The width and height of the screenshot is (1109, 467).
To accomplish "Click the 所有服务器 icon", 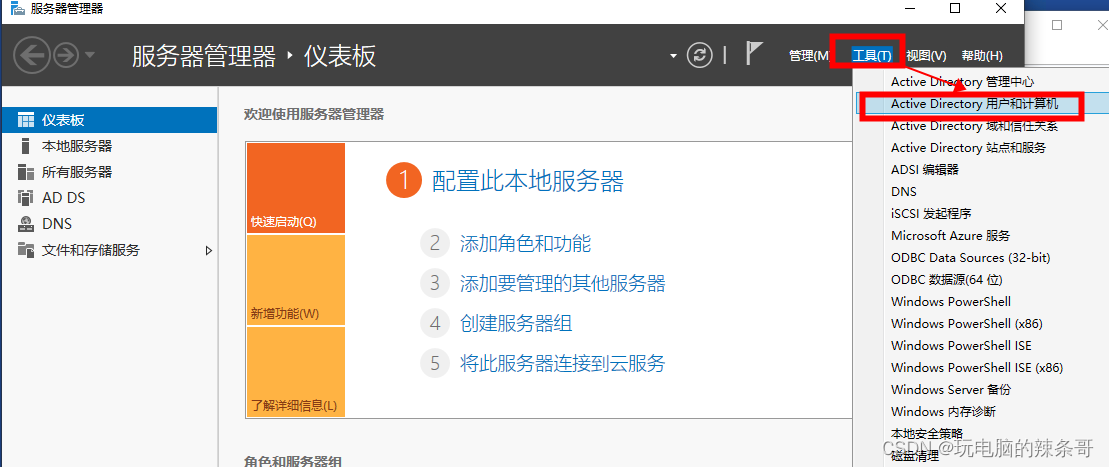I will pyautogui.click(x=26, y=172).
